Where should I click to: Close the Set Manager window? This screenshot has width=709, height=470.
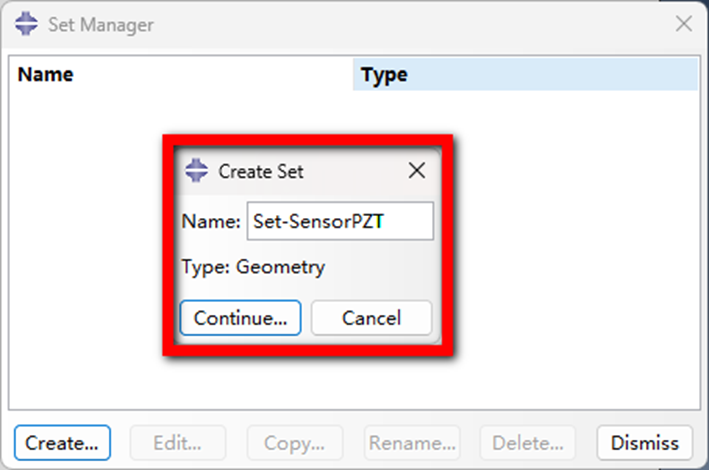point(684,24)
